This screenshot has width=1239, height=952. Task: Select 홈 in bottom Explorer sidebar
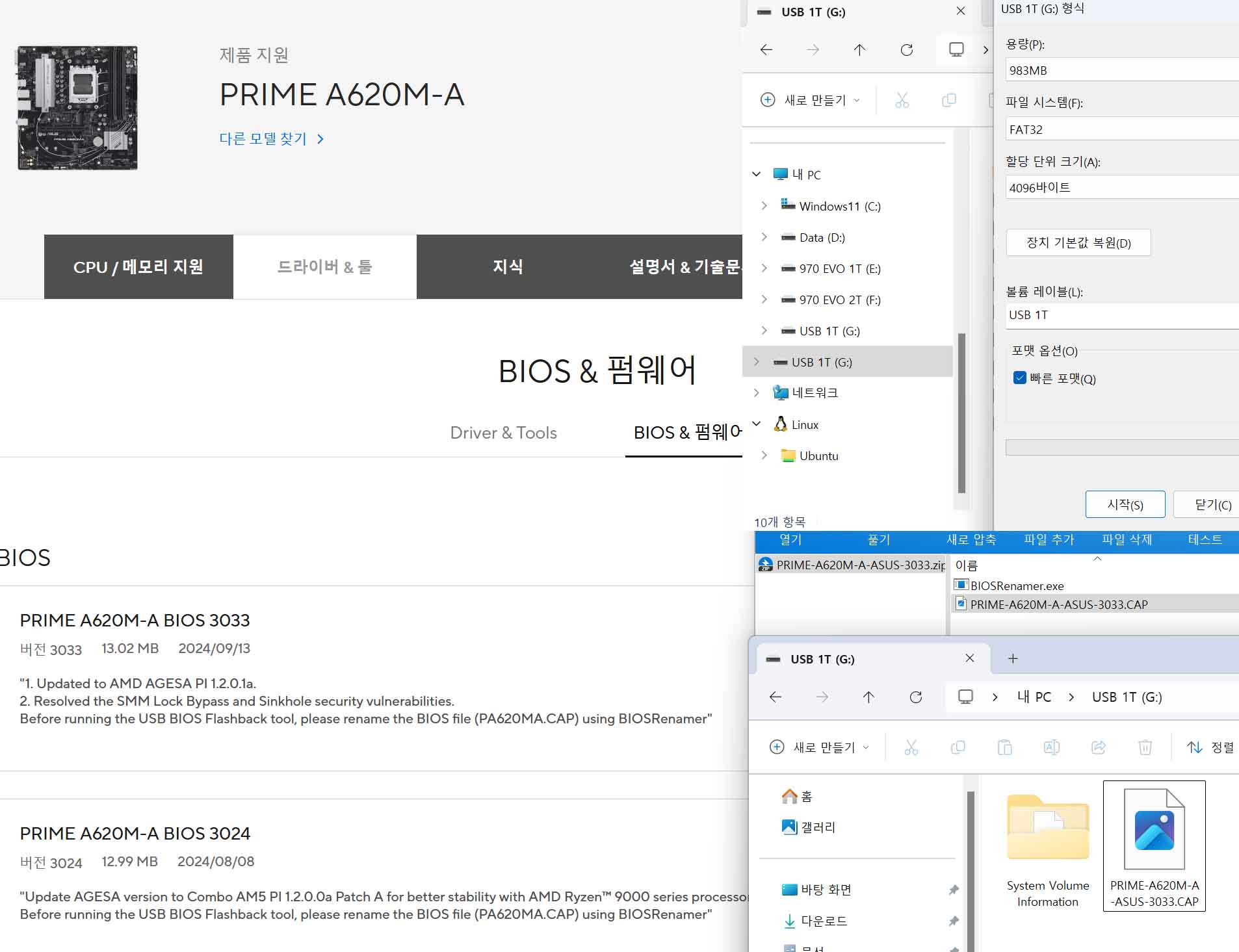797,795
